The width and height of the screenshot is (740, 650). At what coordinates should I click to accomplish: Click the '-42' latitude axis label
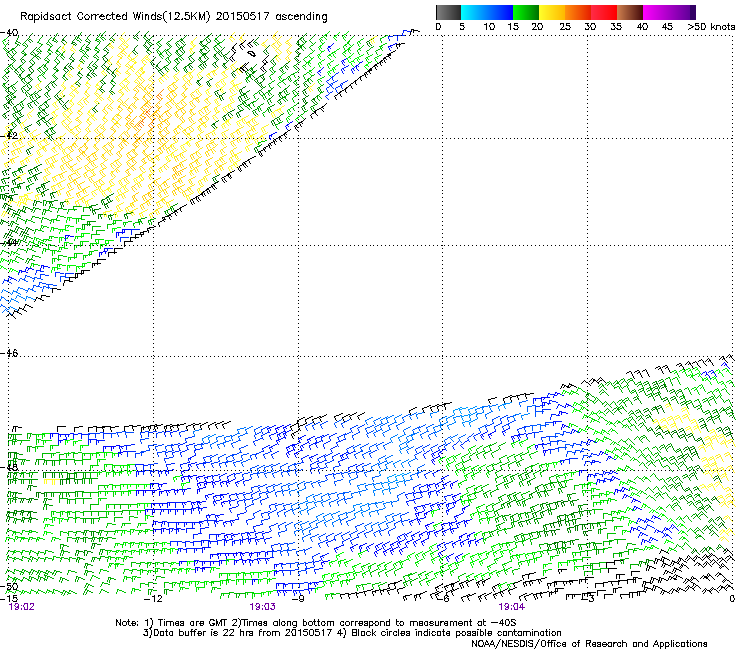click(9, 135)
